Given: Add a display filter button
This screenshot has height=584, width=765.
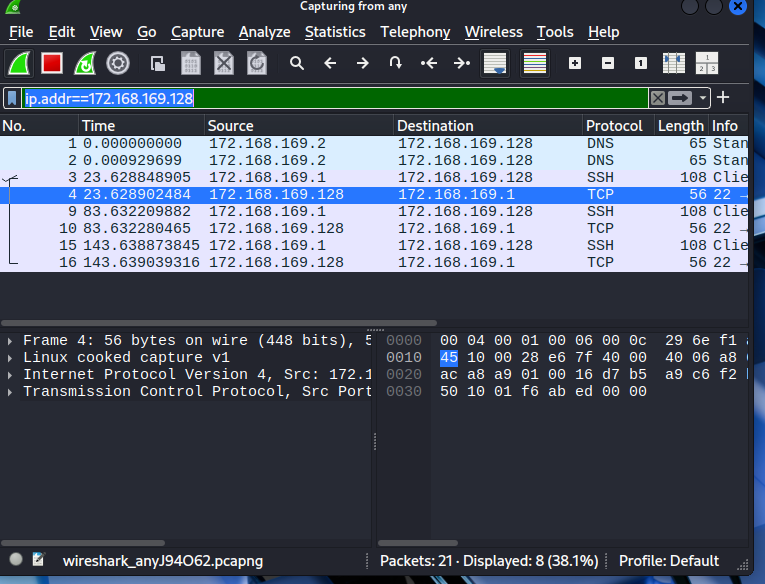Looking at the screenshot, I should [723, 98].
